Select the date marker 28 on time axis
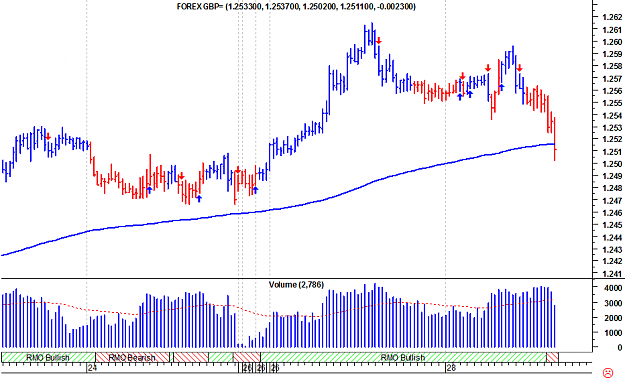 coord(451,368)
